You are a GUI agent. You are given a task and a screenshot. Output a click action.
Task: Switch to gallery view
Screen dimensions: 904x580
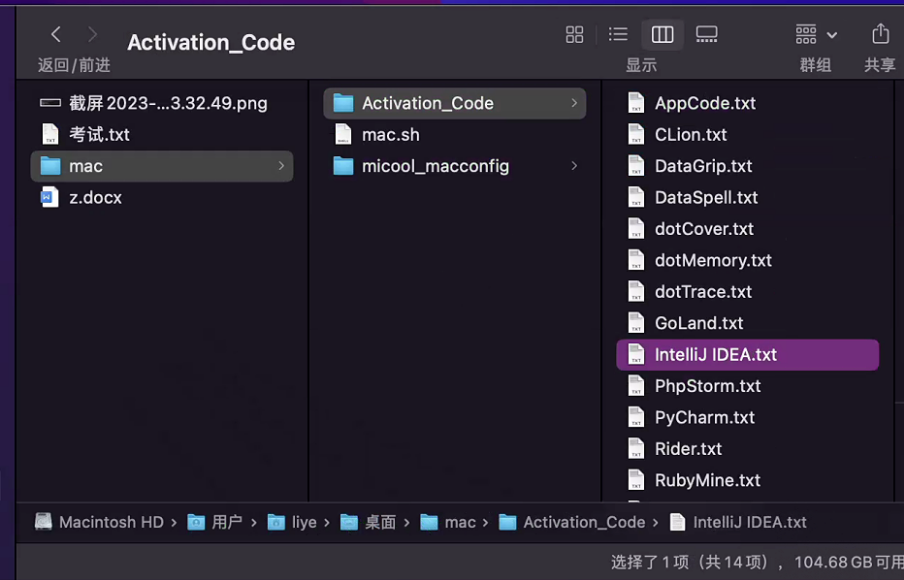click(x=707, y=35)
